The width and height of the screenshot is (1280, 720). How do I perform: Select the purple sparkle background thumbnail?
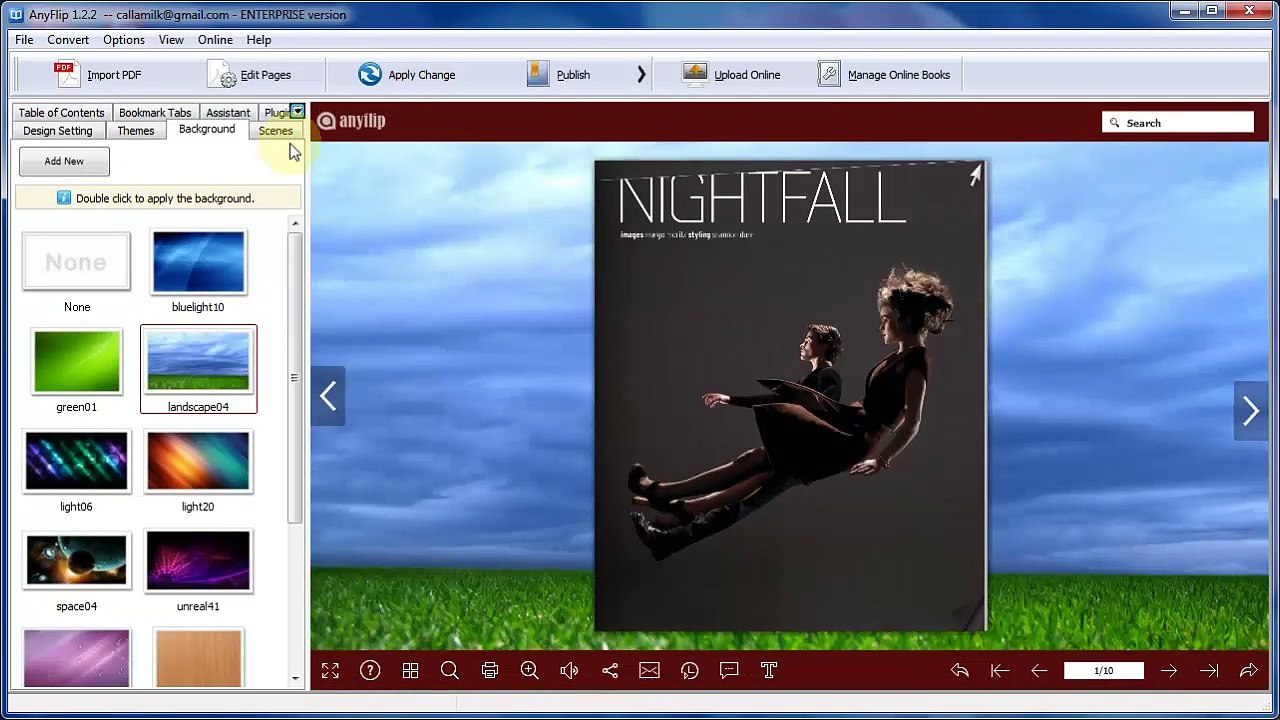[77, 658]
